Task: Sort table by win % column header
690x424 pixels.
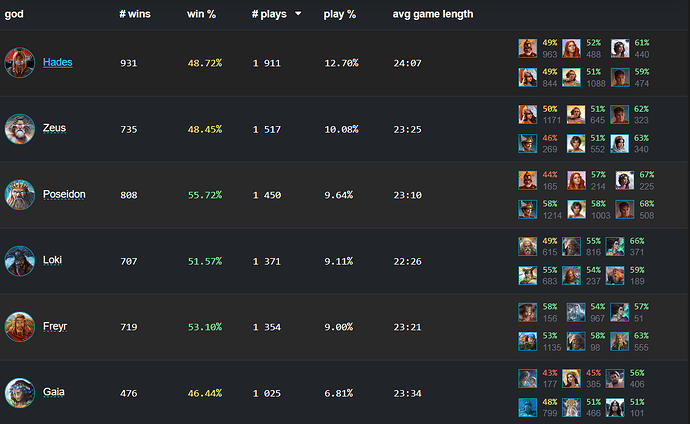Action: 201,14
